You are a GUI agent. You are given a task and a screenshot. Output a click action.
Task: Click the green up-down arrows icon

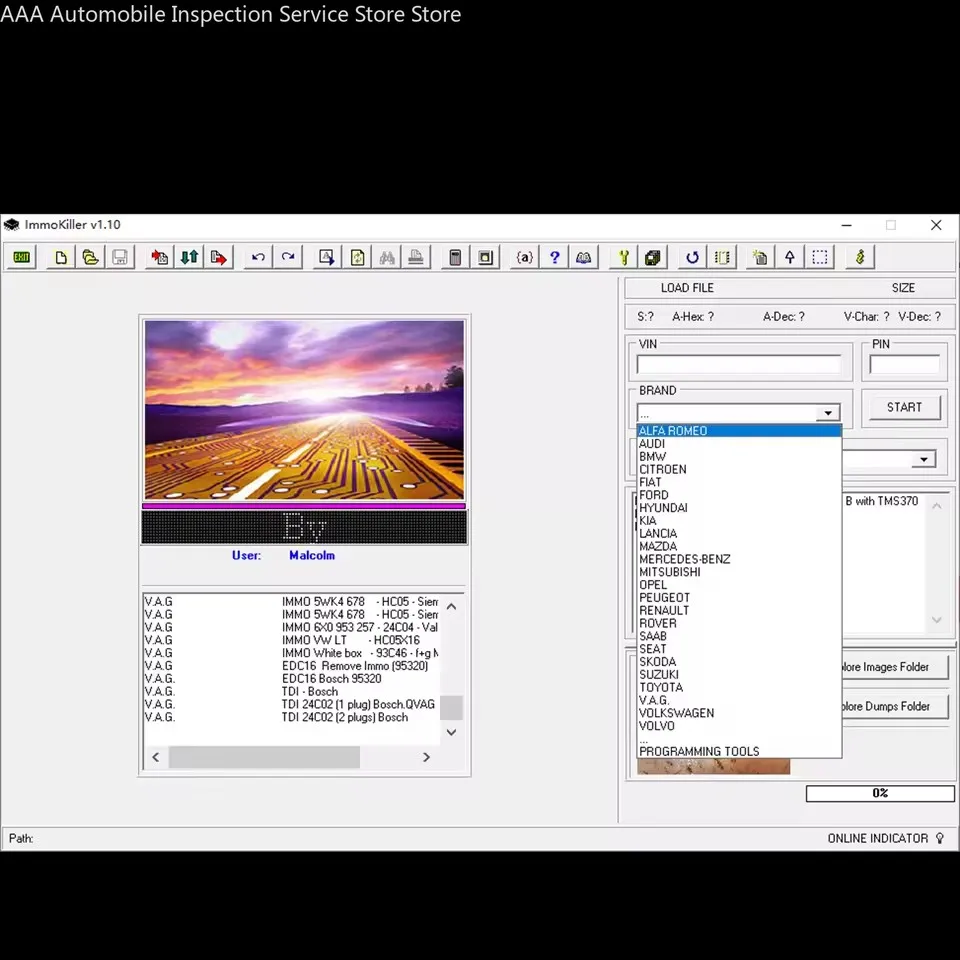point(189,257)
